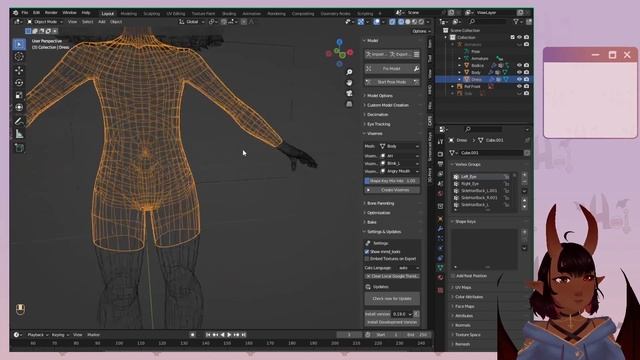This screenshot has width=640, height=360.
Task: Click the hamburger menu icon beside Export
Action: (416, 54)
